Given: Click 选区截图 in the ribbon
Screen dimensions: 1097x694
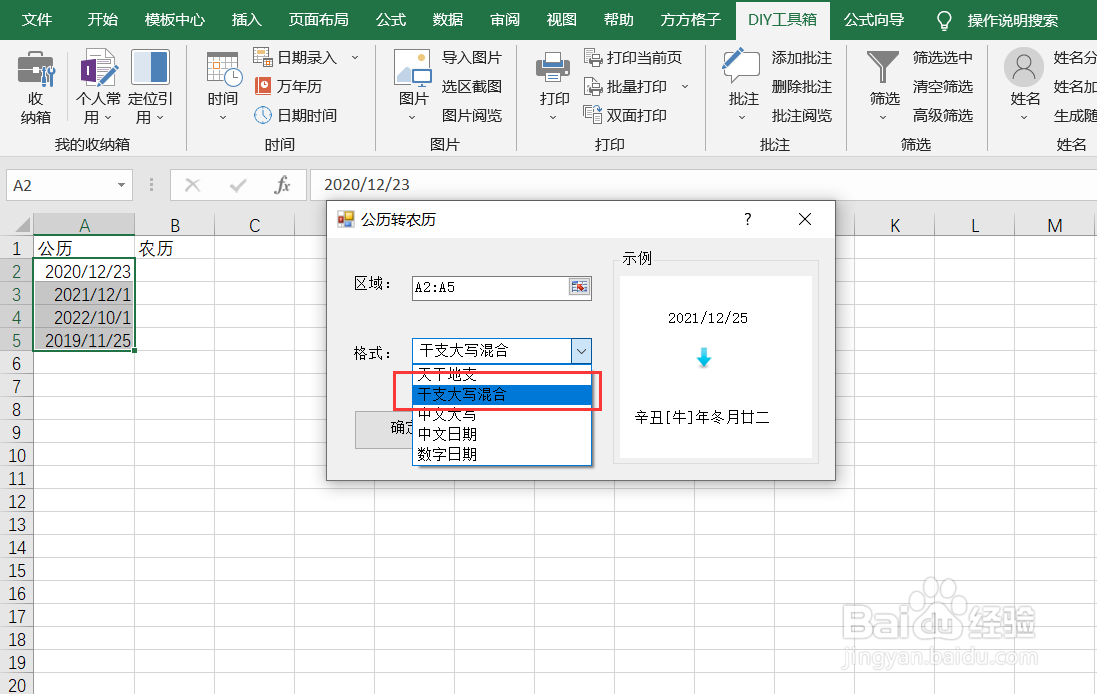Looking at the screenshot, I should pos(472,86).
